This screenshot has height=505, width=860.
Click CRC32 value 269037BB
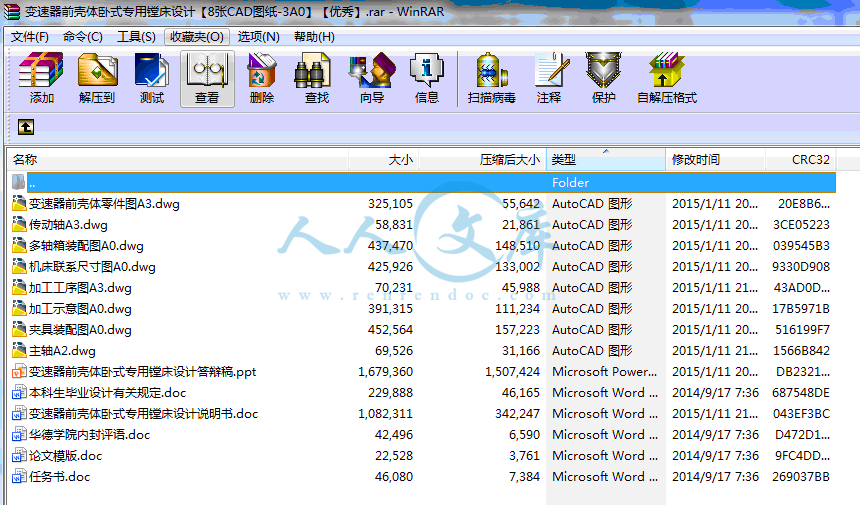click(x=801, y=476)
